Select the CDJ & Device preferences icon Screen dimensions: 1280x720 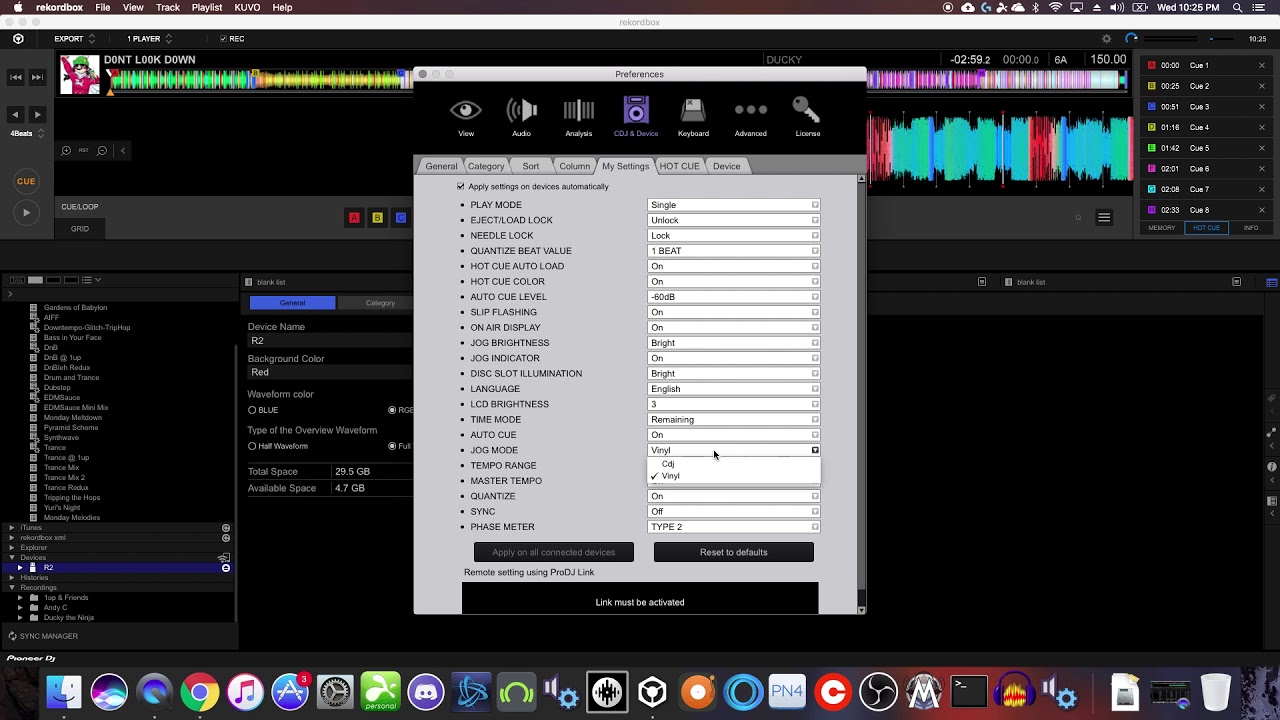[636, 117]
